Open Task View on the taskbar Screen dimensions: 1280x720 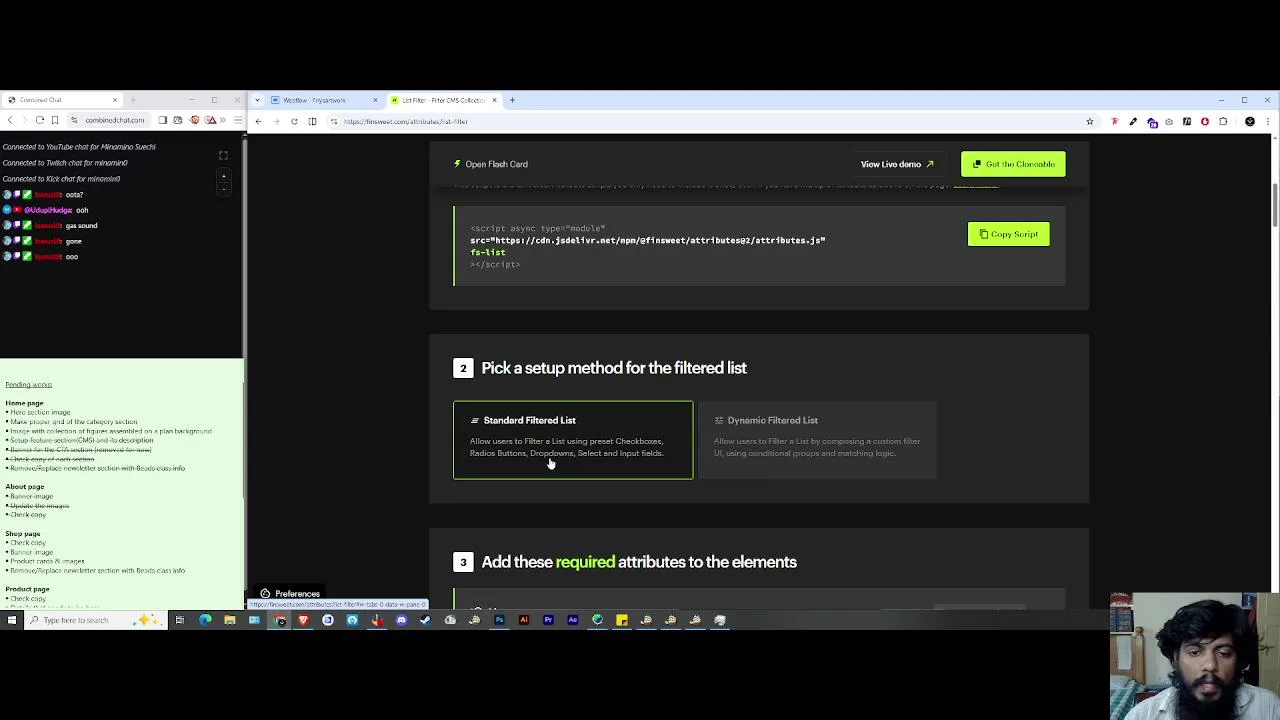pyautogui.click(x=179, y=620)
